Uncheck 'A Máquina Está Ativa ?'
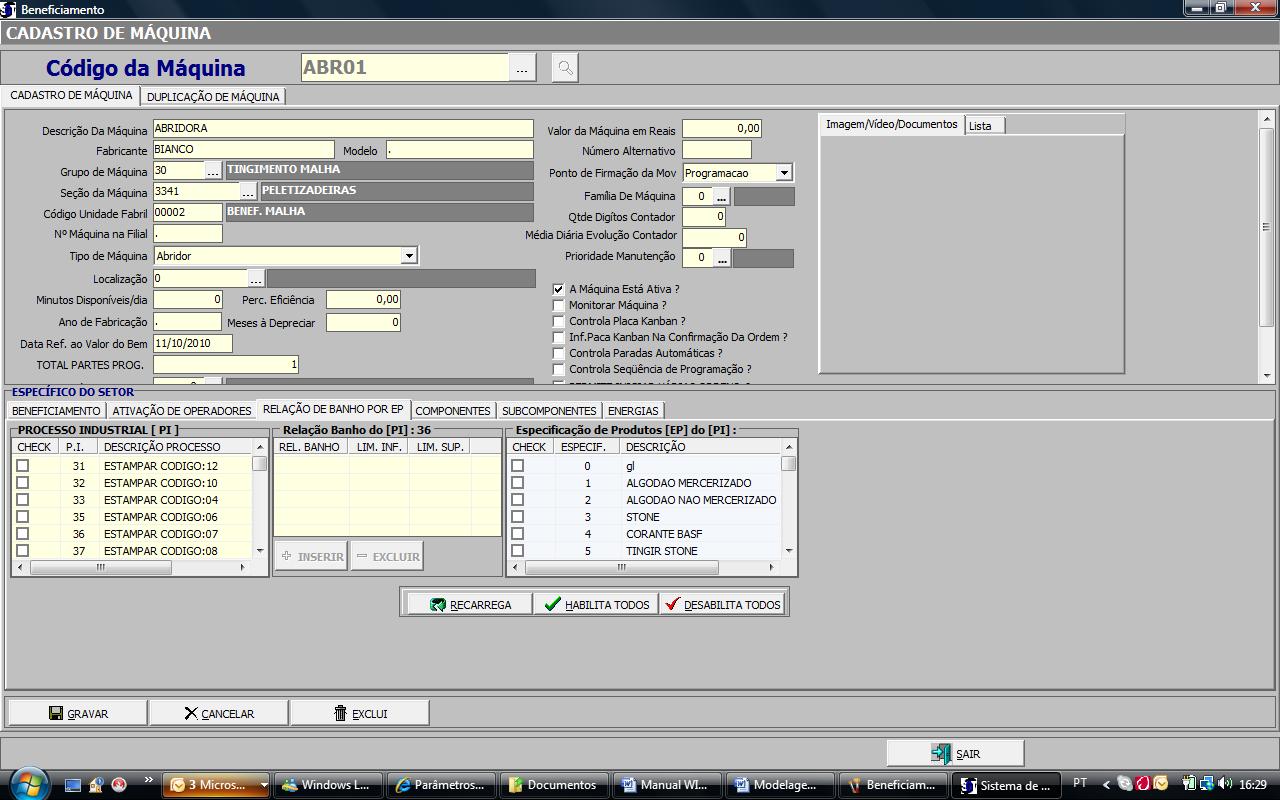Viewport: 1280px width, 800px height. pyautogui.click(x=559, y=289)
